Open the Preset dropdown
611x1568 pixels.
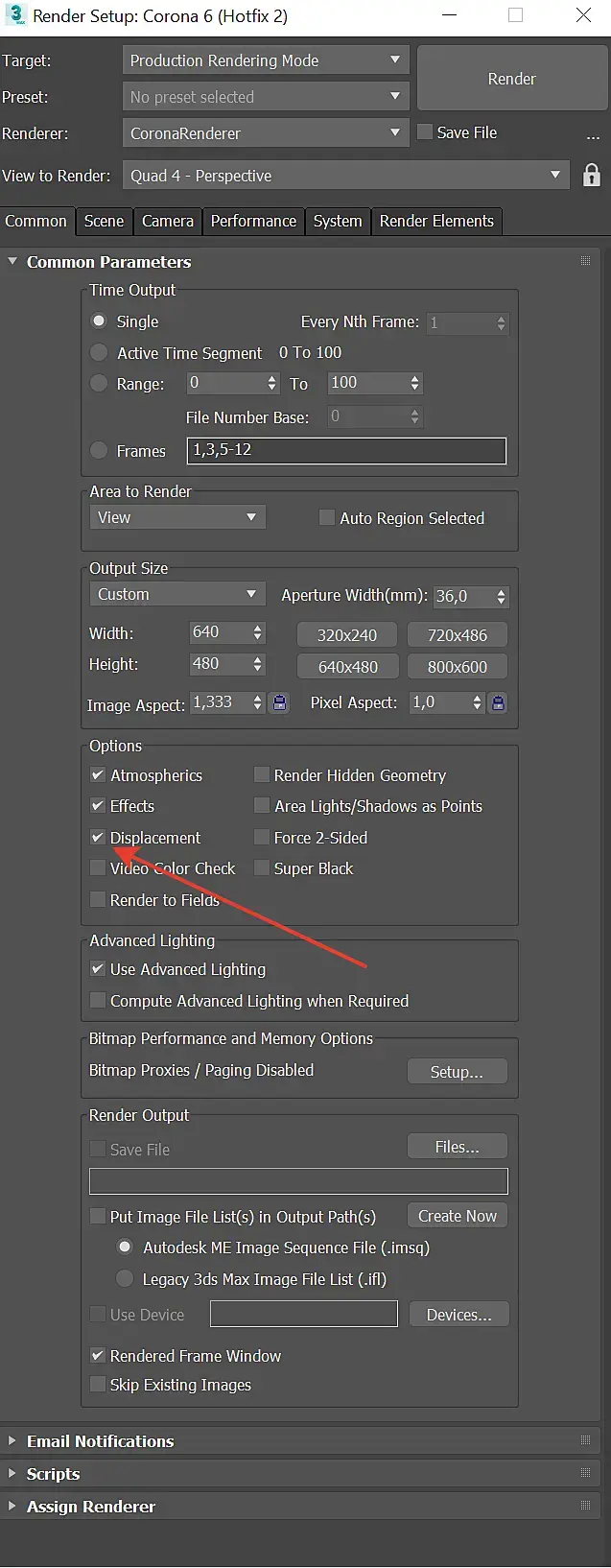point(266,97)
